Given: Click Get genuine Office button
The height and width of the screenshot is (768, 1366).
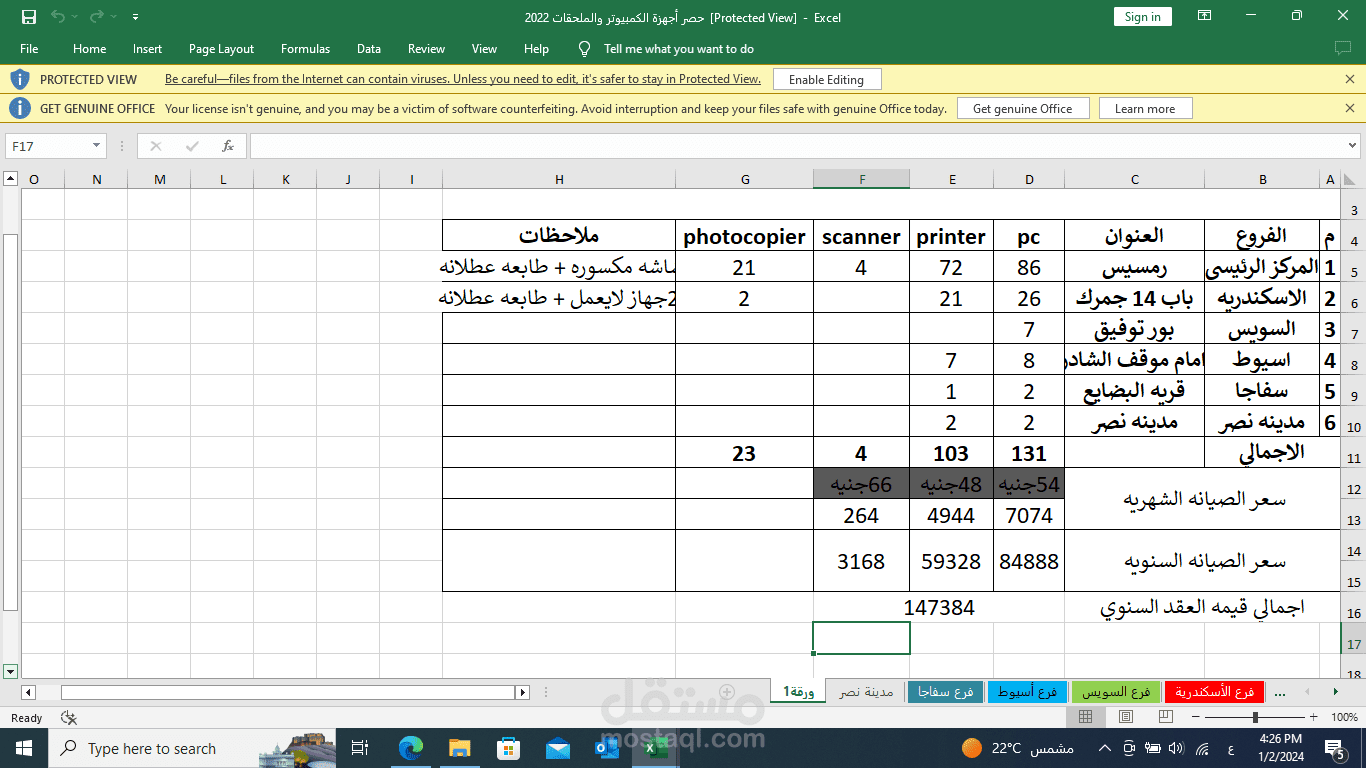Looking at the screenshot, I should 1022,108.
